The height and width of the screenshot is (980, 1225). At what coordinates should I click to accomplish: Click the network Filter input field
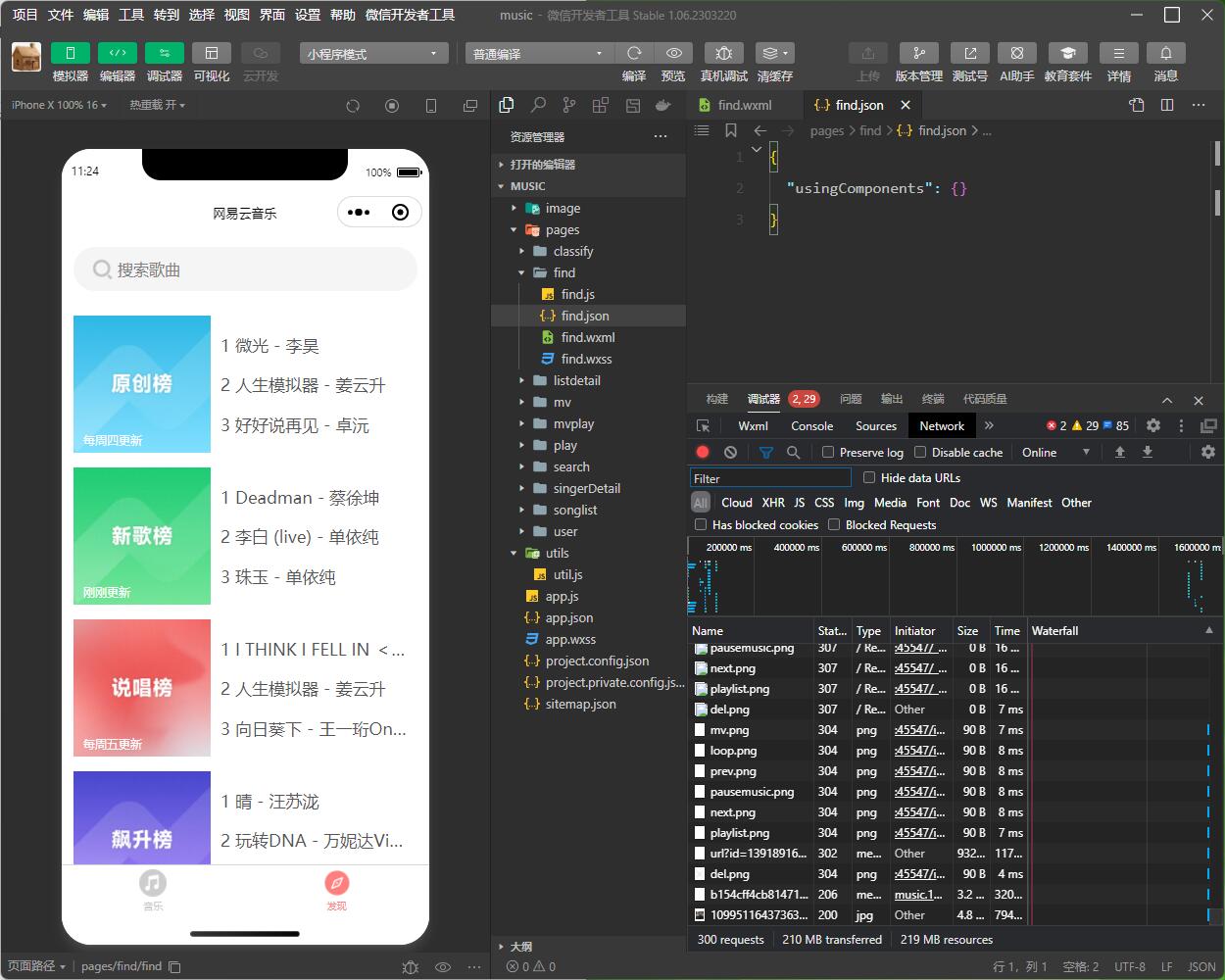(x=770, y=477)
